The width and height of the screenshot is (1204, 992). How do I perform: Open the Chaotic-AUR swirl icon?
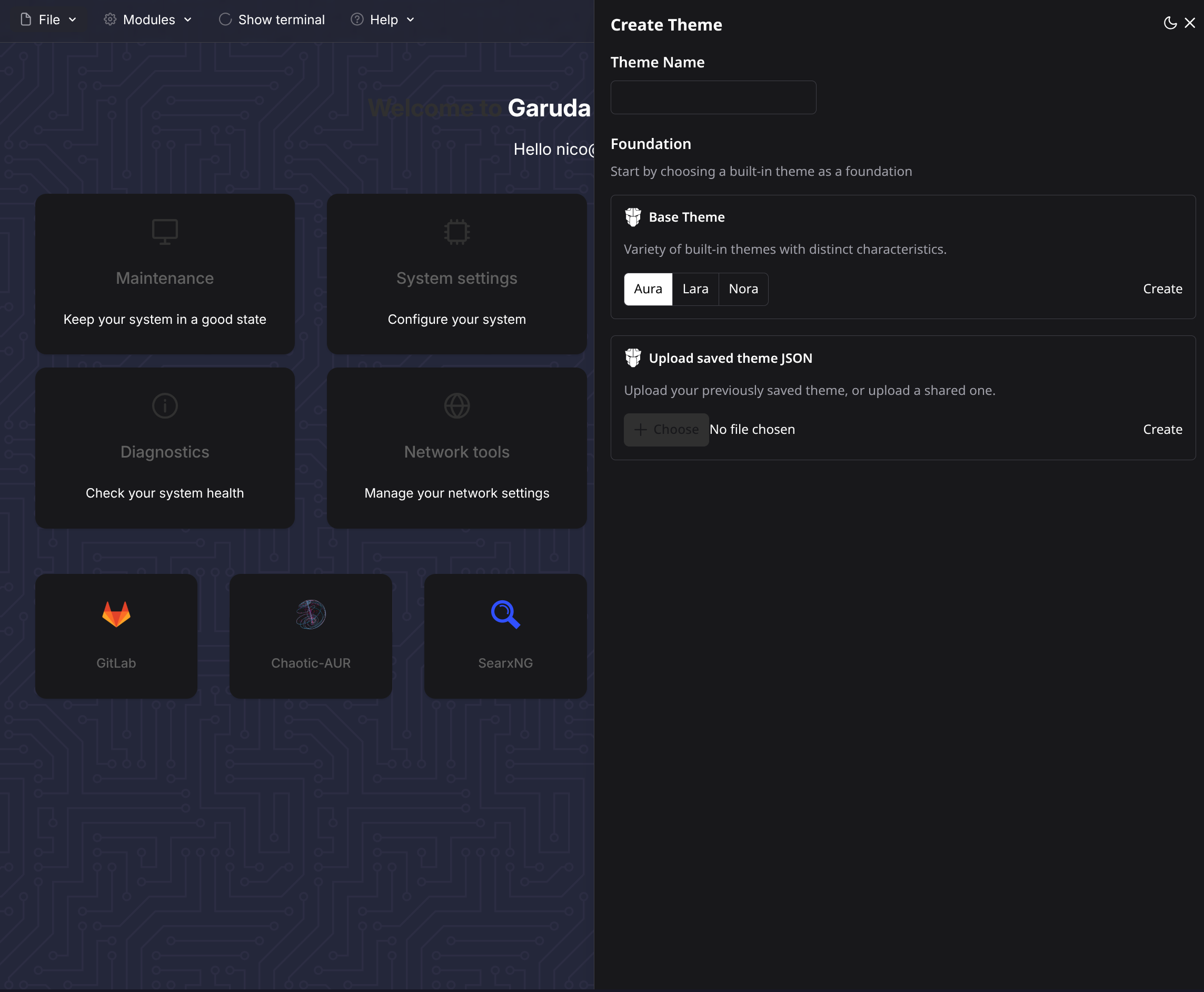311,614
